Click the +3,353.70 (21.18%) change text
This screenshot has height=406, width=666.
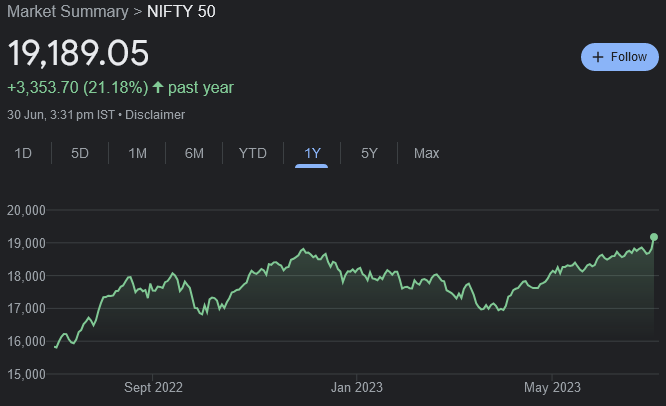[78, 88]
